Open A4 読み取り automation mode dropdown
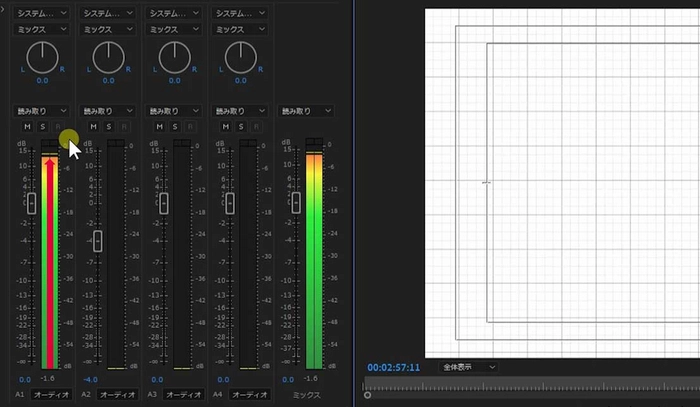This screenshot has width=700, height=407. coord(240,111)
